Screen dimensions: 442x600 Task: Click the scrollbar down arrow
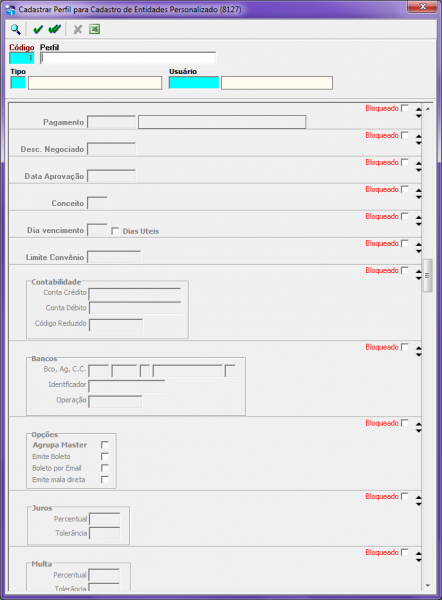[428, 585]
